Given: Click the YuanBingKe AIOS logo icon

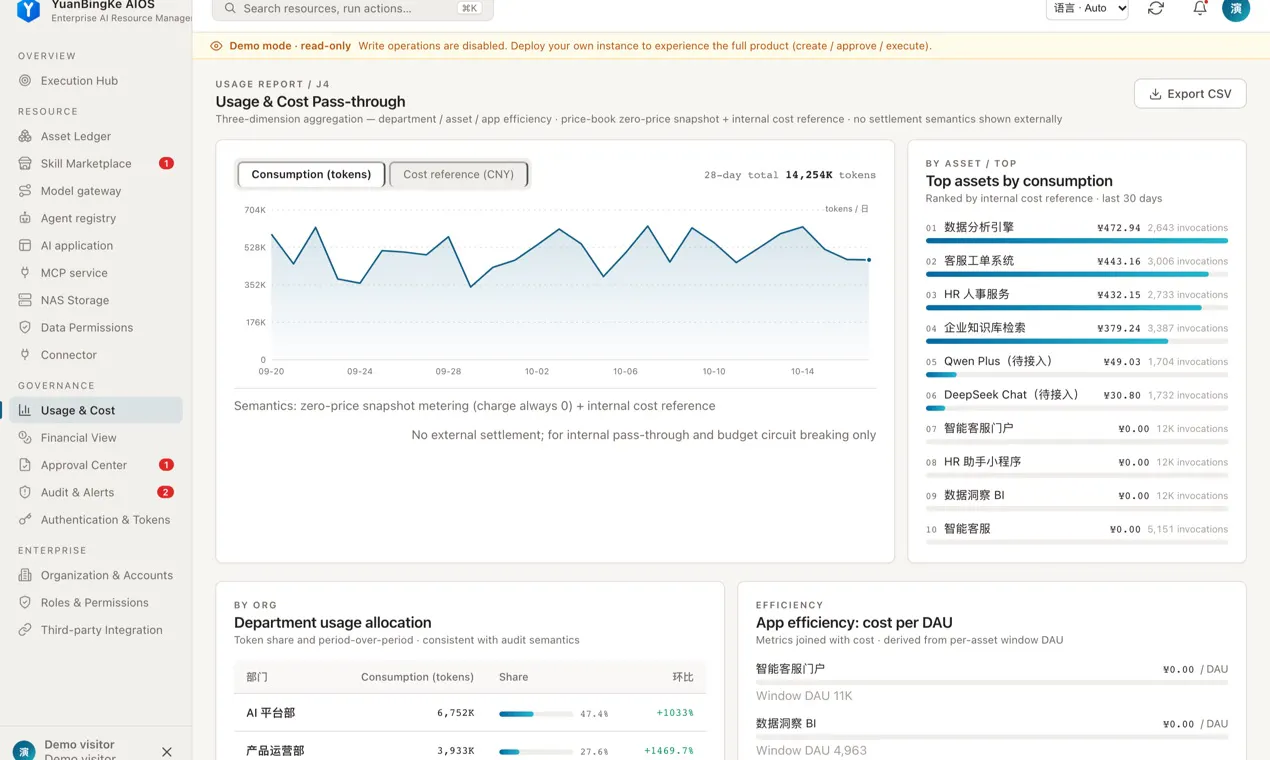Looking at the screenshot, I should 29,10.
